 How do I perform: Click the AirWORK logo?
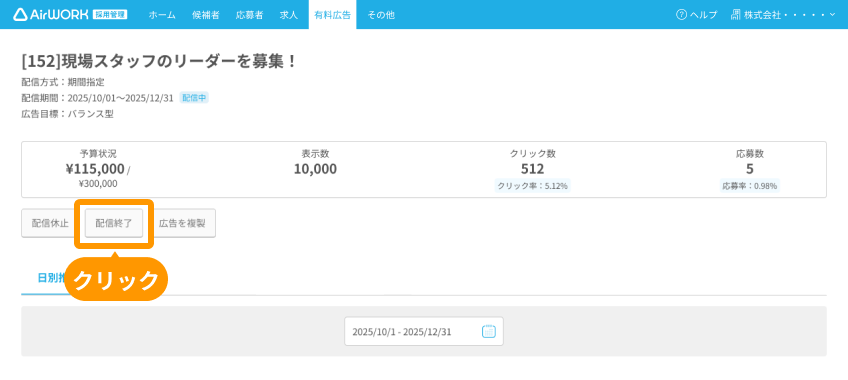[x=50, y=15]
